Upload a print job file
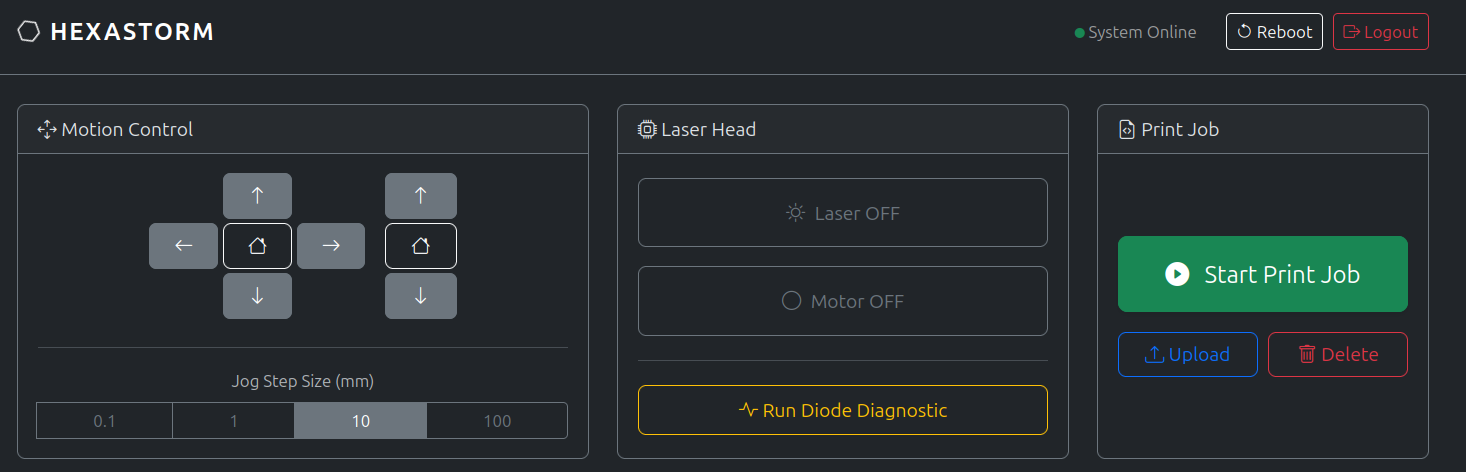 (x=1187, y=355)
